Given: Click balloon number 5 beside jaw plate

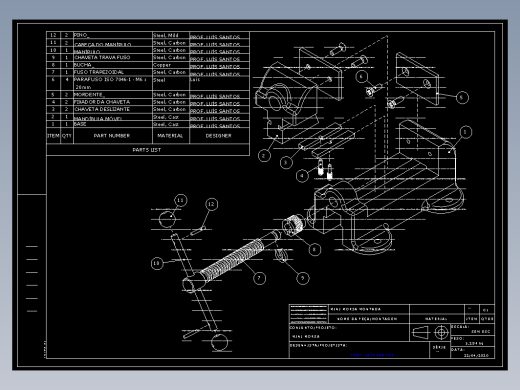Looking at the screenshot, I should pyautogui.click(x=462, y=97).
